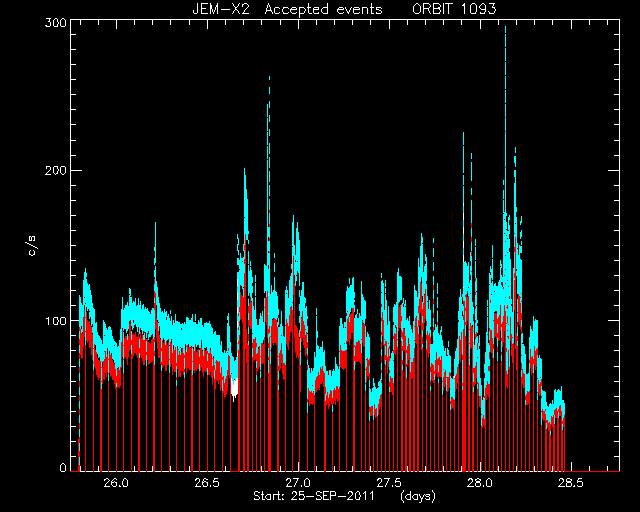Click the y-axis label '200'
This screenshot has width=640, height=512.
(x=56, y=170)
